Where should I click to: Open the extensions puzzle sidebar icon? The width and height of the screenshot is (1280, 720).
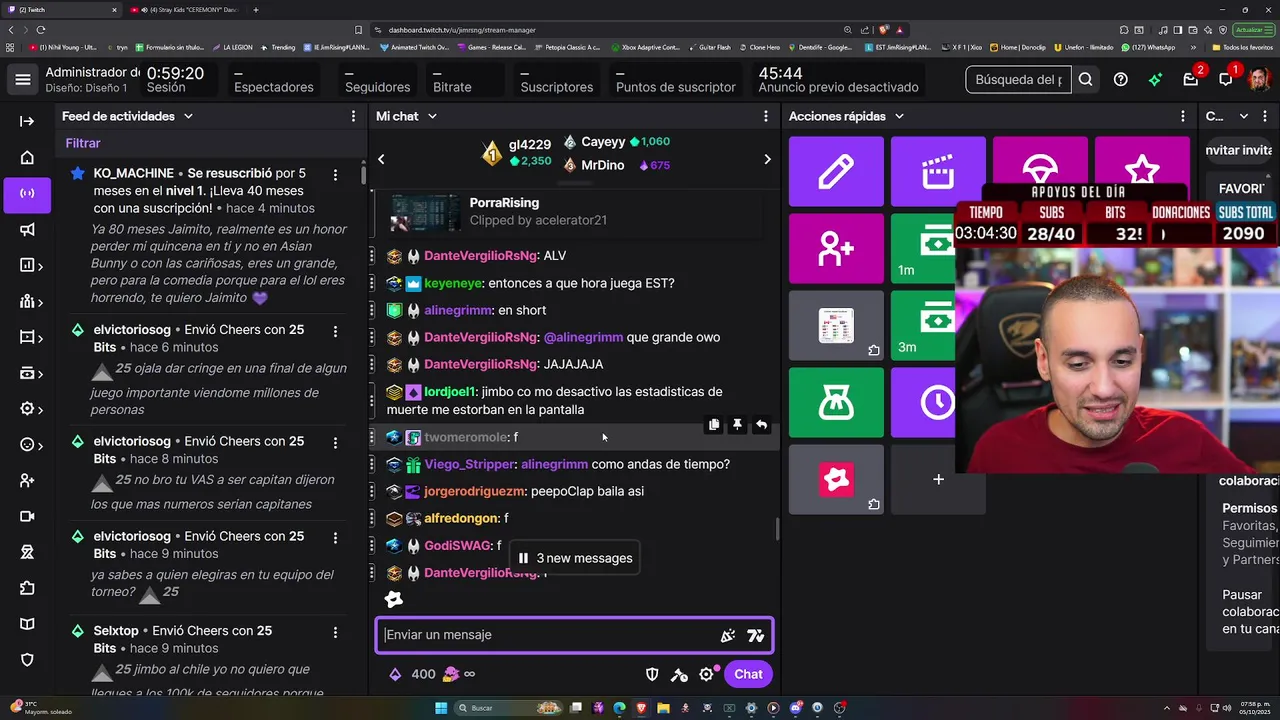point(27,588)
